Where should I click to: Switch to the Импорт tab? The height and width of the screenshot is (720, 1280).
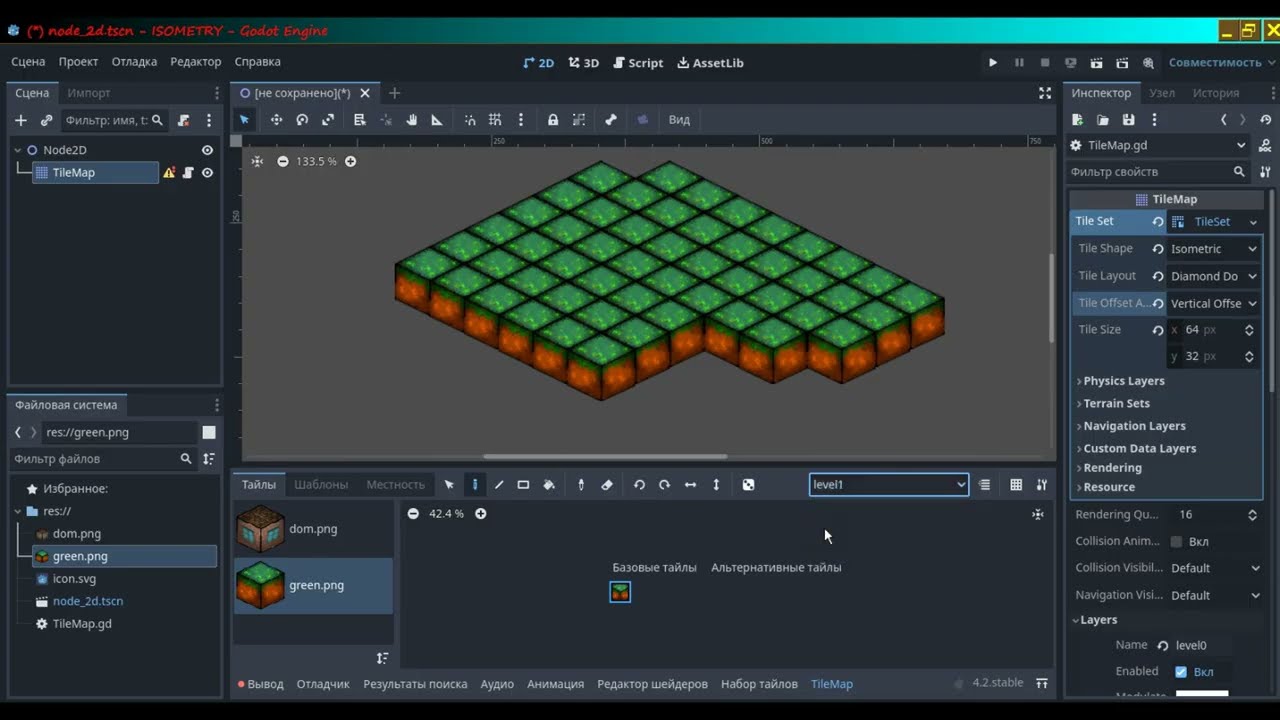pyautogui.click(x=89, y=93)
